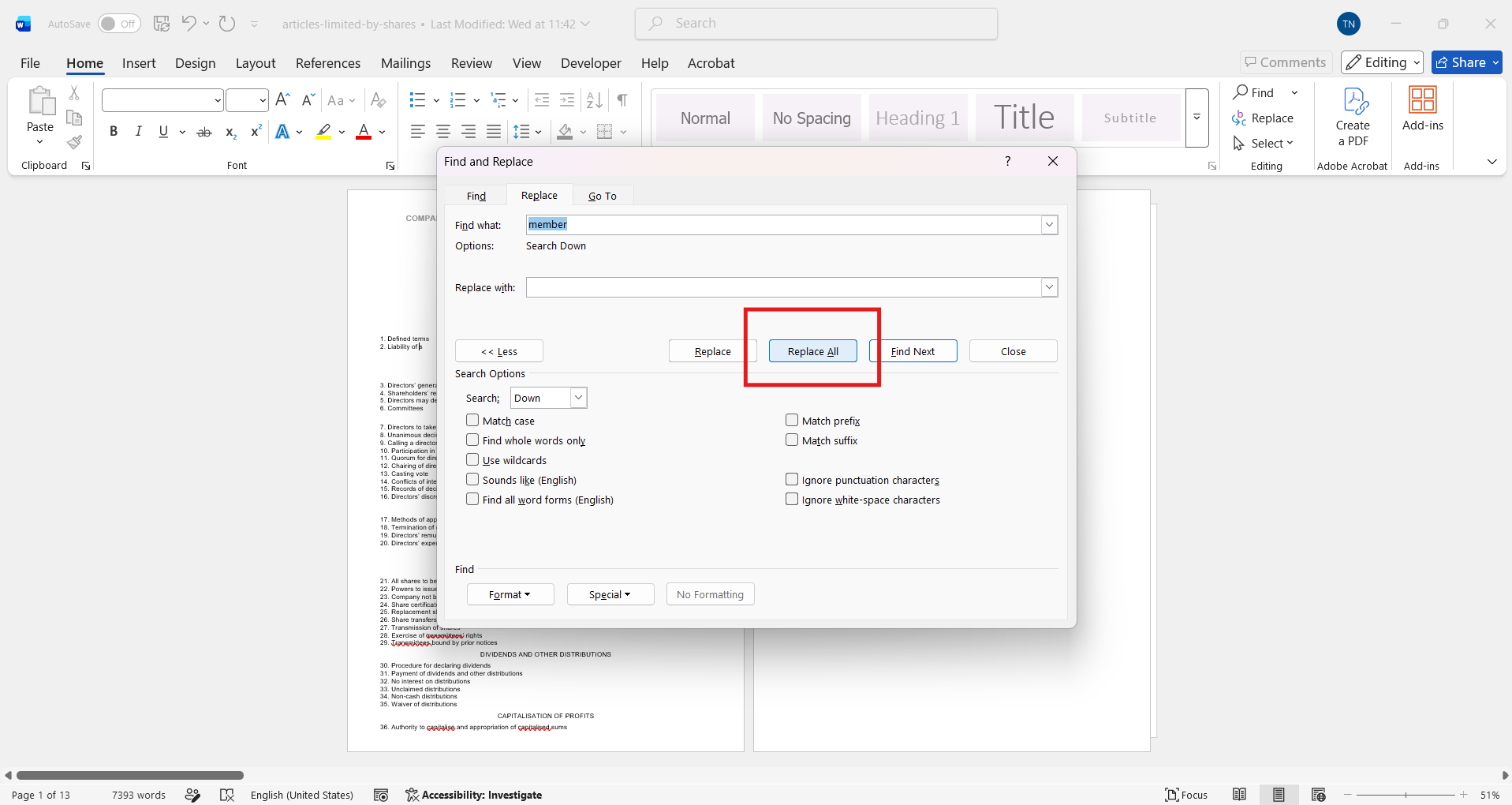Check Ignore white-space characters
1512x805 pixels.
(x=792, y=500)
